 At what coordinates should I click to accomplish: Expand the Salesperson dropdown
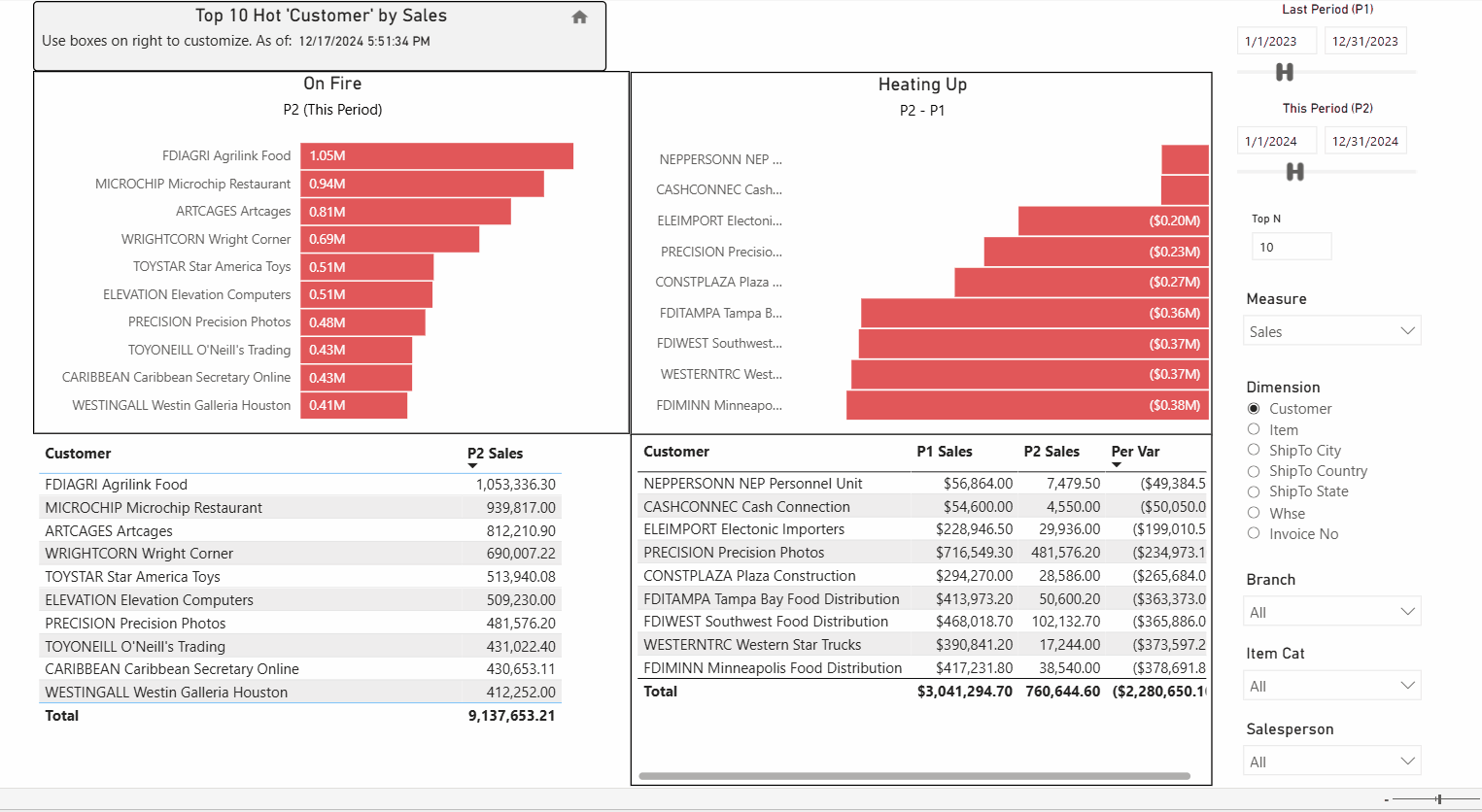[1331, 761]
